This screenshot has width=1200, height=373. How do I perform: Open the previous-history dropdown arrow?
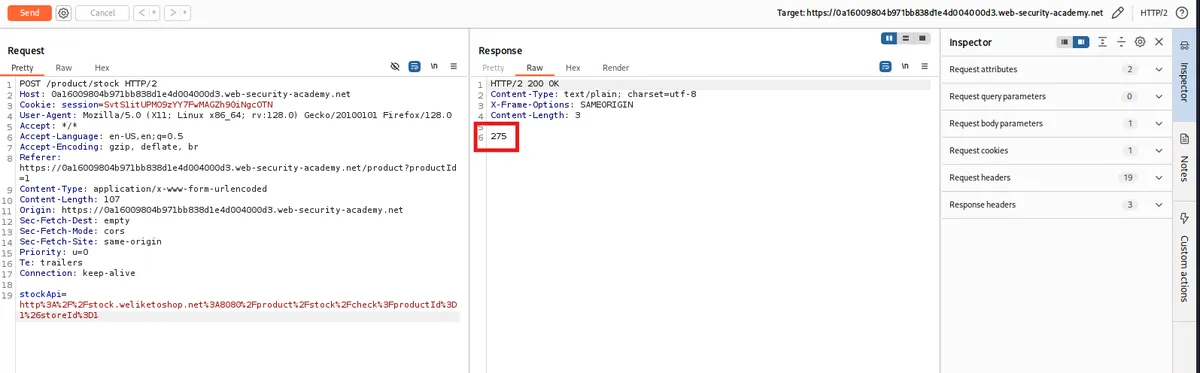point(154,13)
